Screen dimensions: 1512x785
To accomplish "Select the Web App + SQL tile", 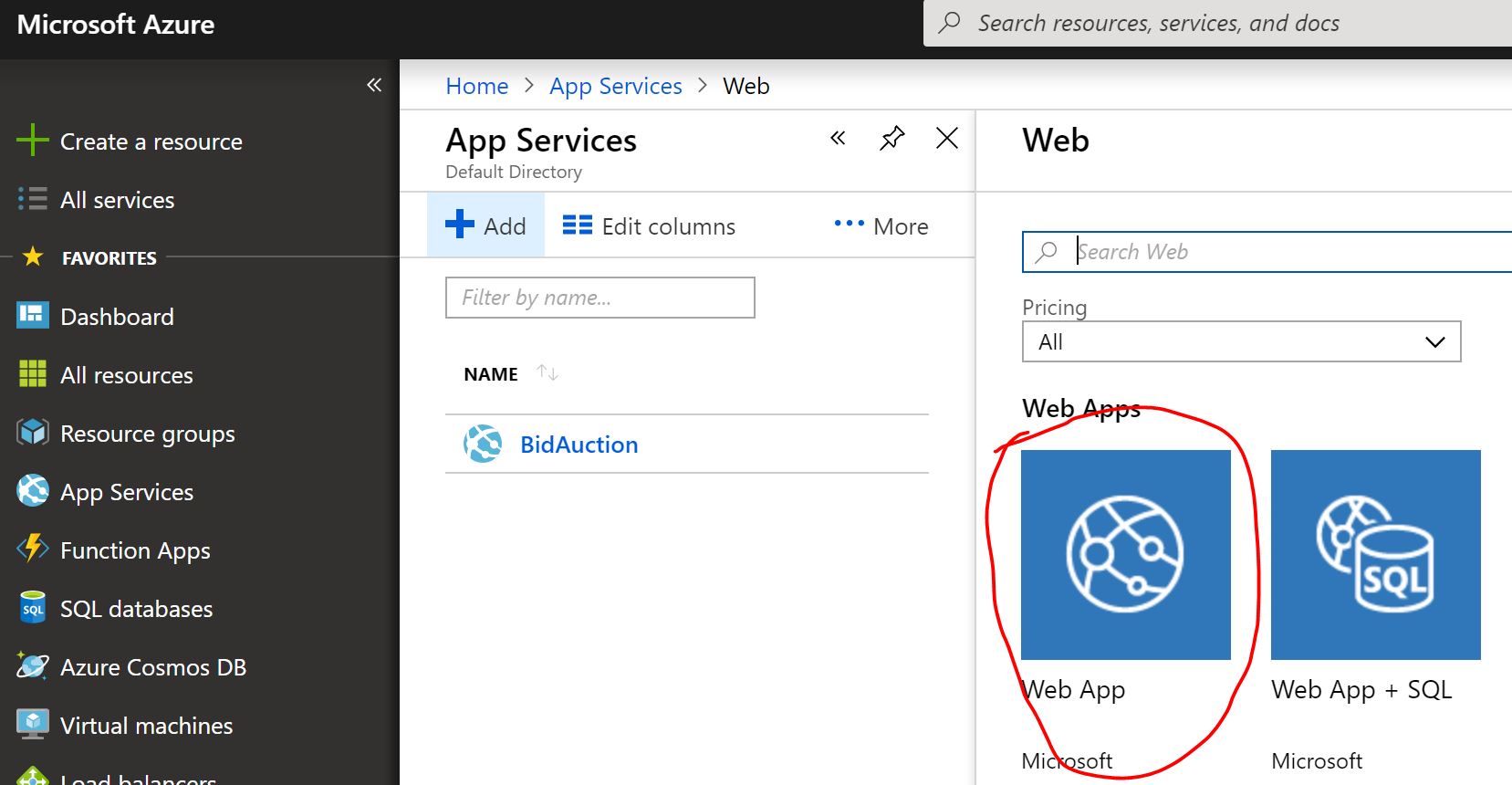I will 1375,555.
